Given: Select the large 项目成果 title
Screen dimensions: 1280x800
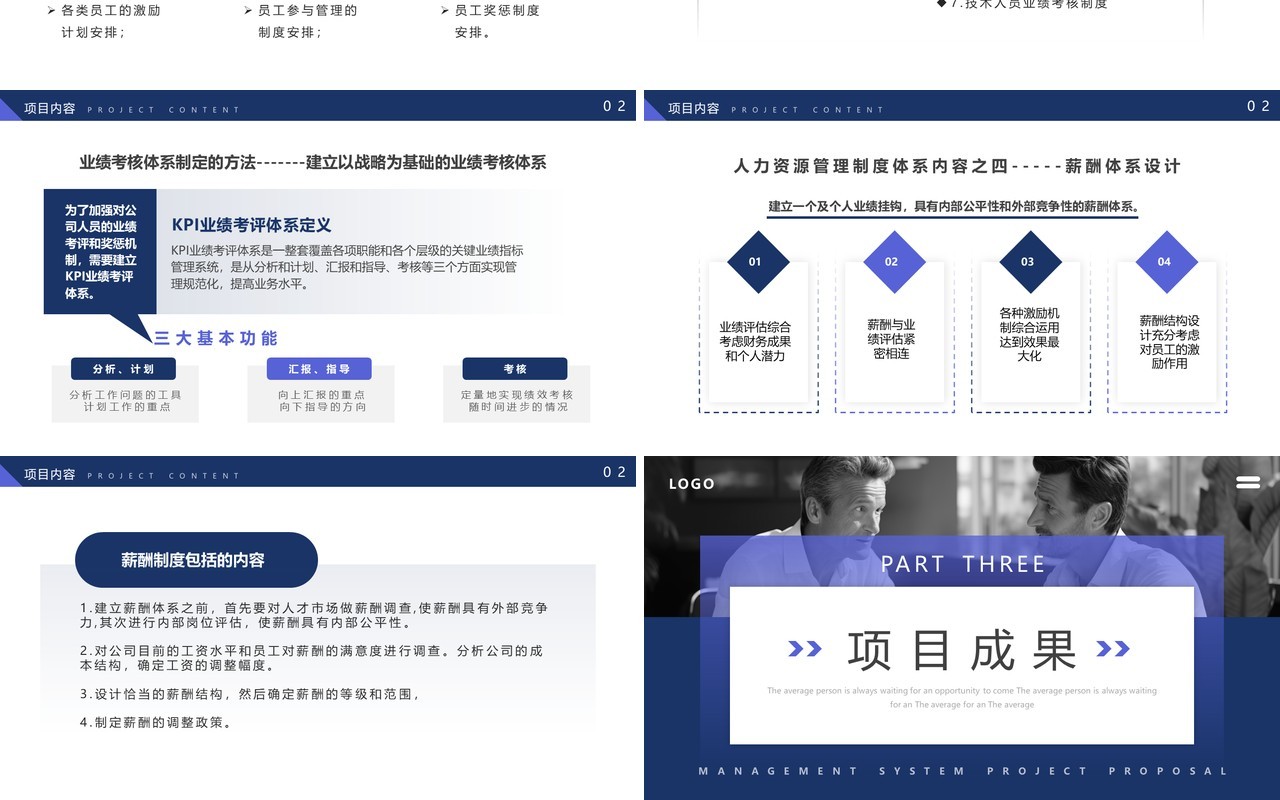Looking at the screenshot, I should pyautogui.click(x=962, y=650).
